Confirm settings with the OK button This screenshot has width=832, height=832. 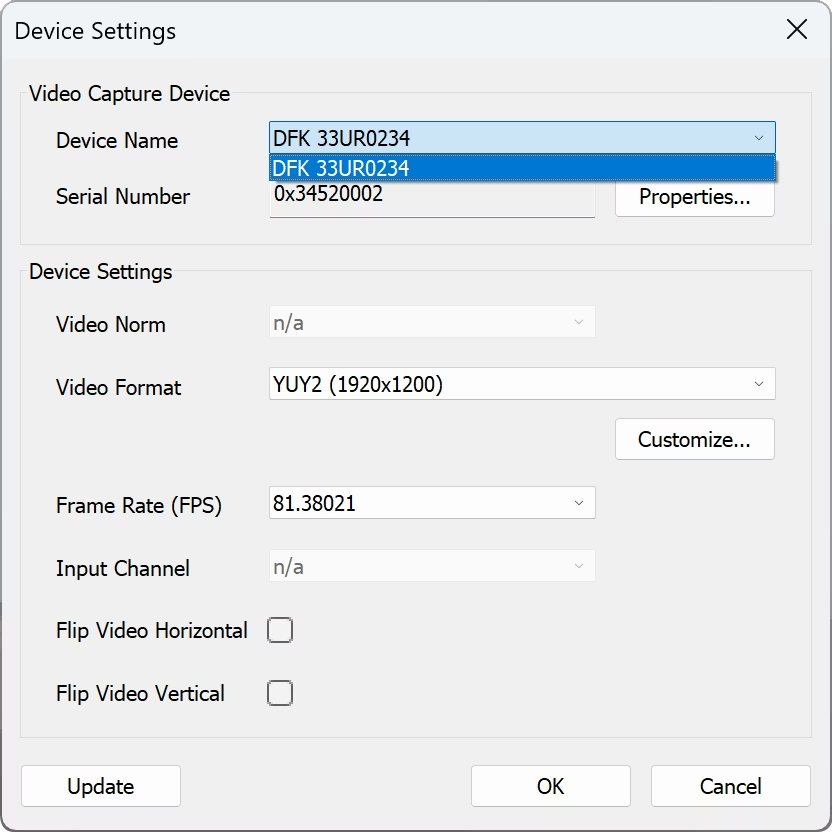(x=550, y=786)
